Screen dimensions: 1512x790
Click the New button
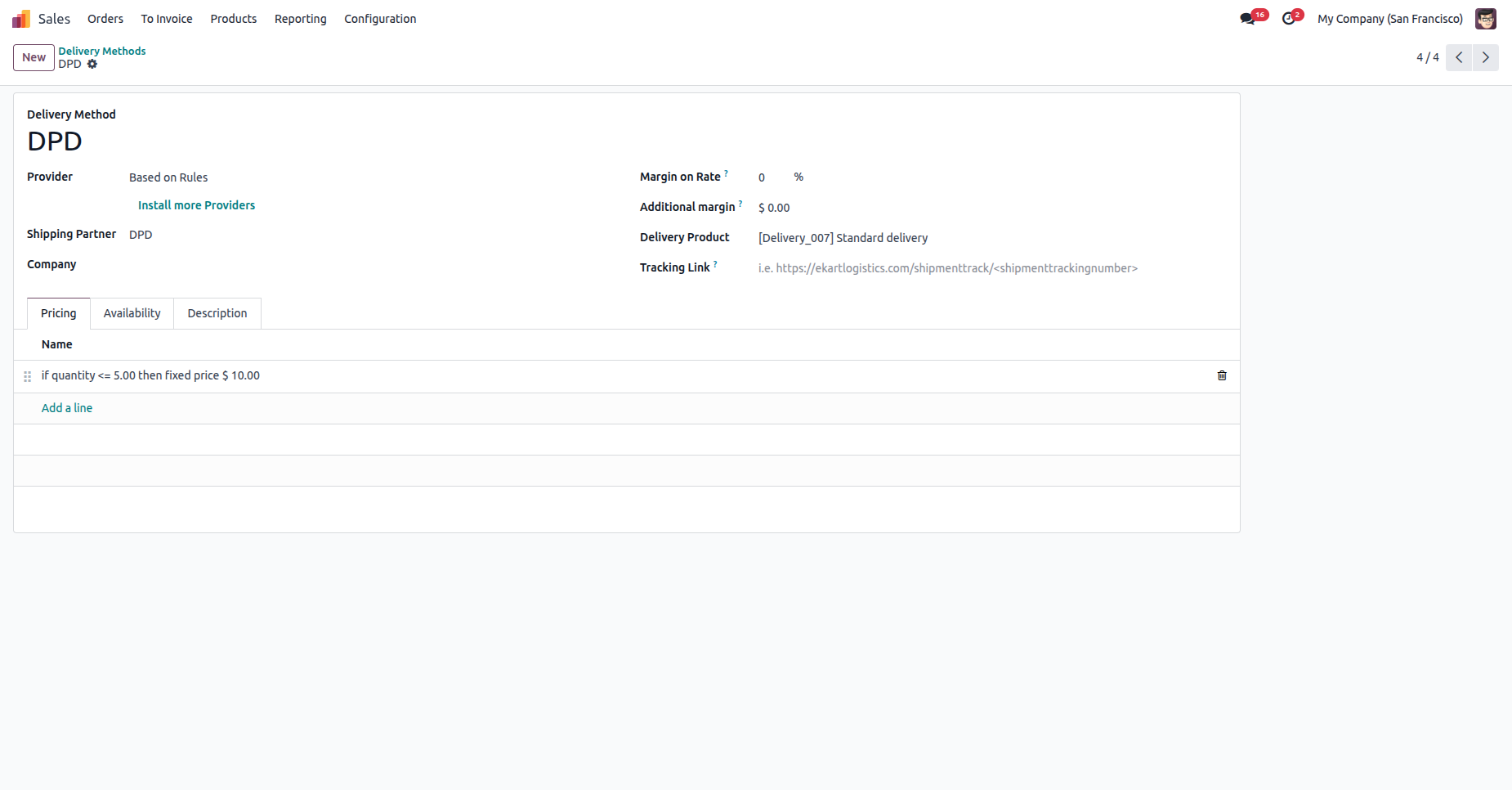34,57
